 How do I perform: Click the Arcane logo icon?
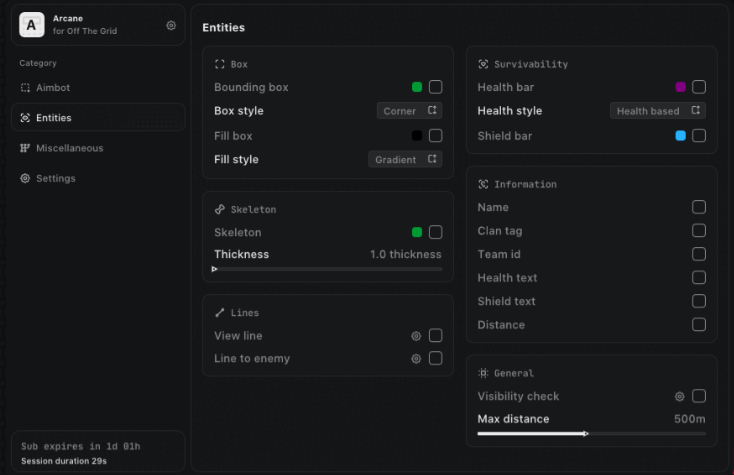tap(32, 25)
